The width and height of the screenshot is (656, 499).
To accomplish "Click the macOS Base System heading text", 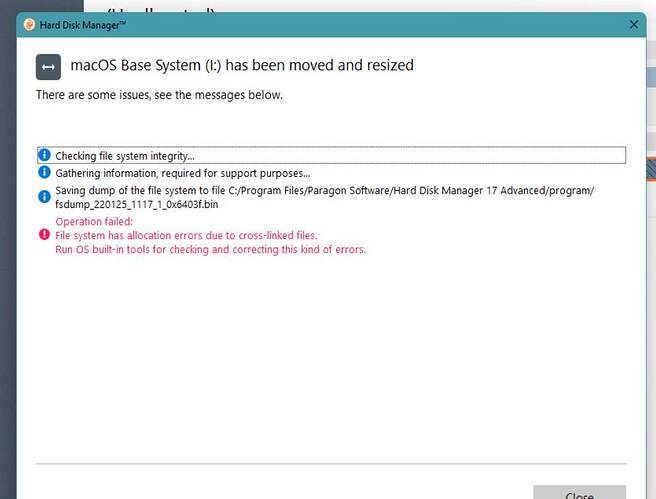I will coord(241,65).
